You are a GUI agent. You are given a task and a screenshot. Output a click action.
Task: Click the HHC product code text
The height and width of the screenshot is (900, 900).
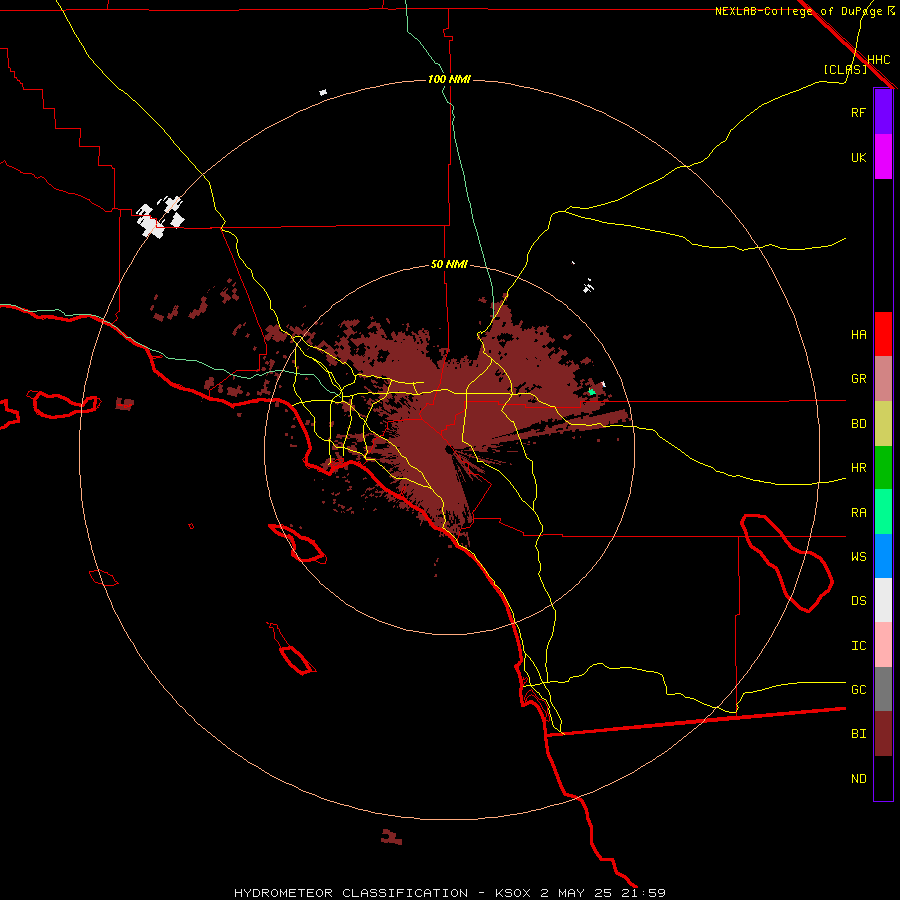[x=879, y=60]
